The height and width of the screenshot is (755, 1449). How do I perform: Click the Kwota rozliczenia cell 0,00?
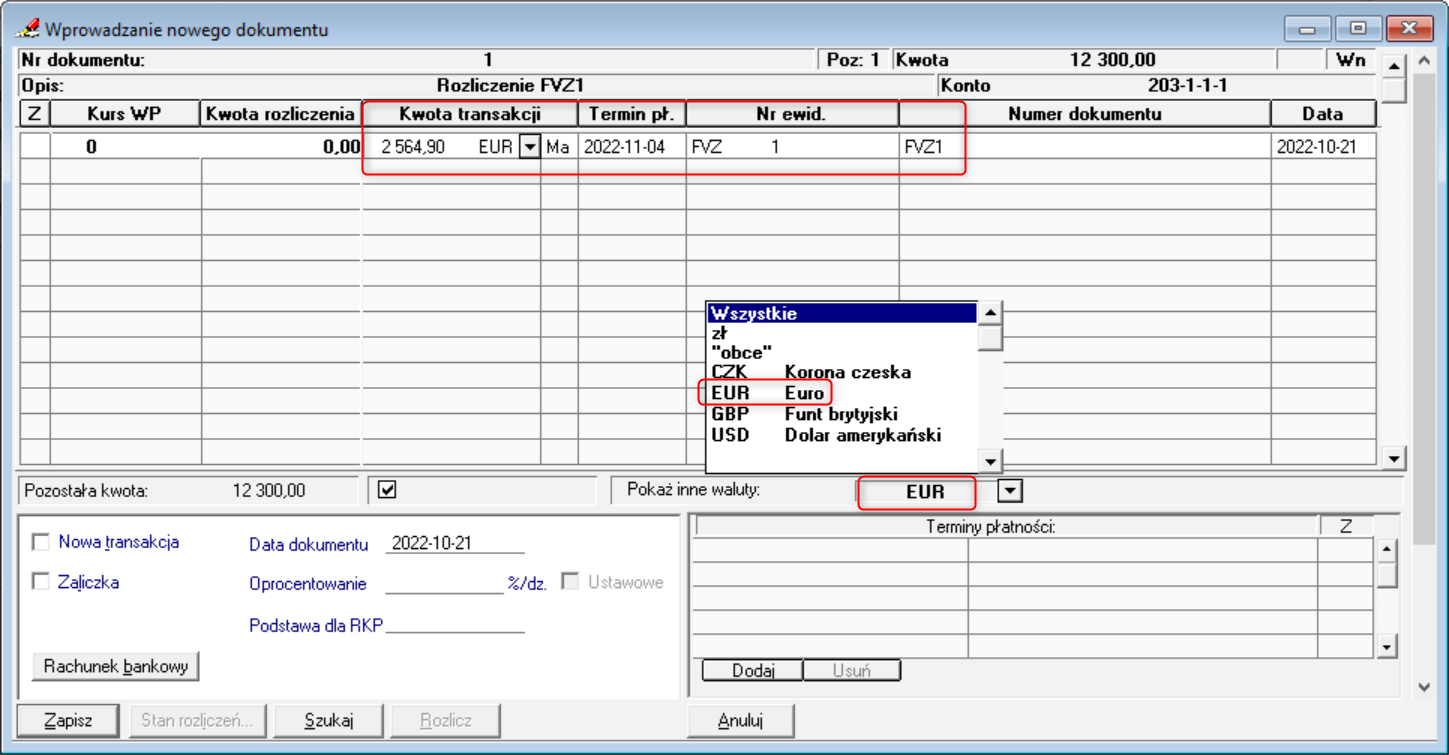point(281,147)
